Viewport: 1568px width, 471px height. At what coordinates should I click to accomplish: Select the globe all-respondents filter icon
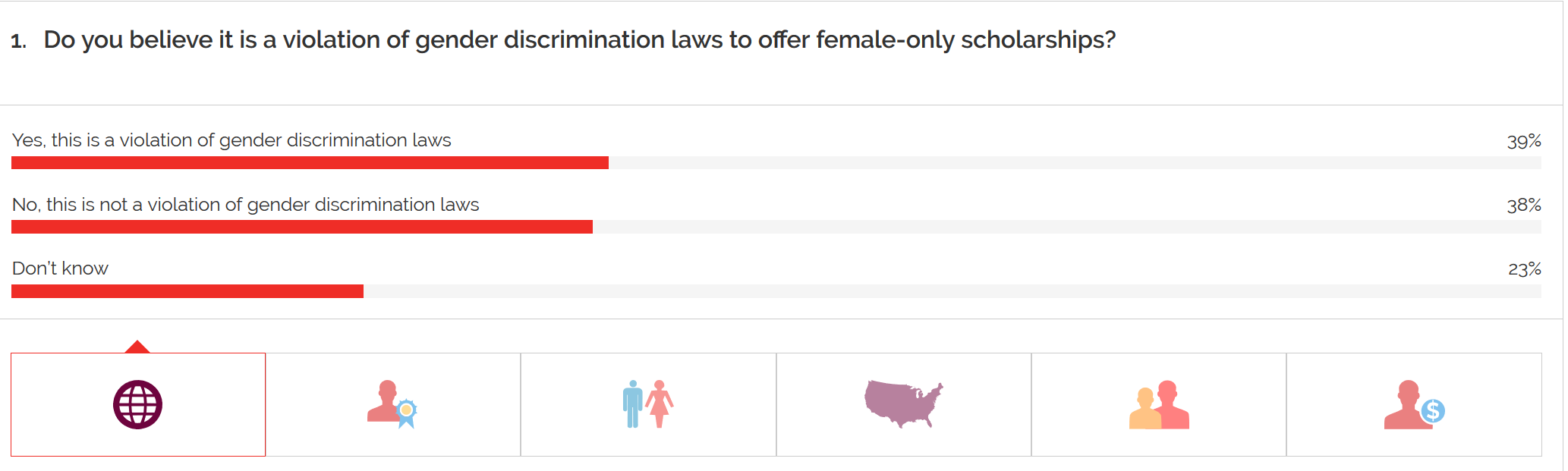pyautogui.click(x=137, y=404)
